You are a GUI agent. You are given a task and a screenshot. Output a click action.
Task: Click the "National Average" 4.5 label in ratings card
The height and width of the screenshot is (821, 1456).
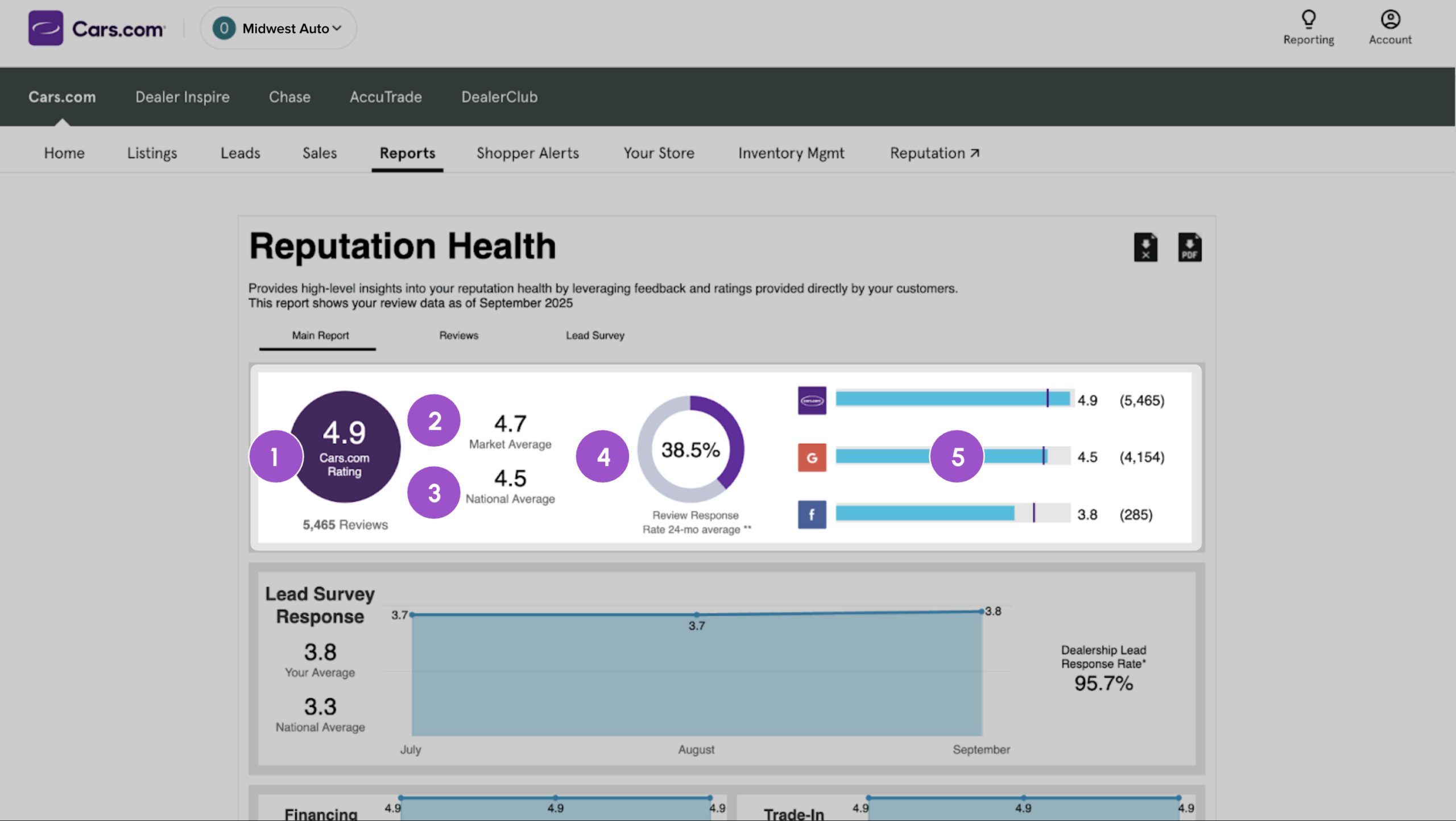point(510,499)
